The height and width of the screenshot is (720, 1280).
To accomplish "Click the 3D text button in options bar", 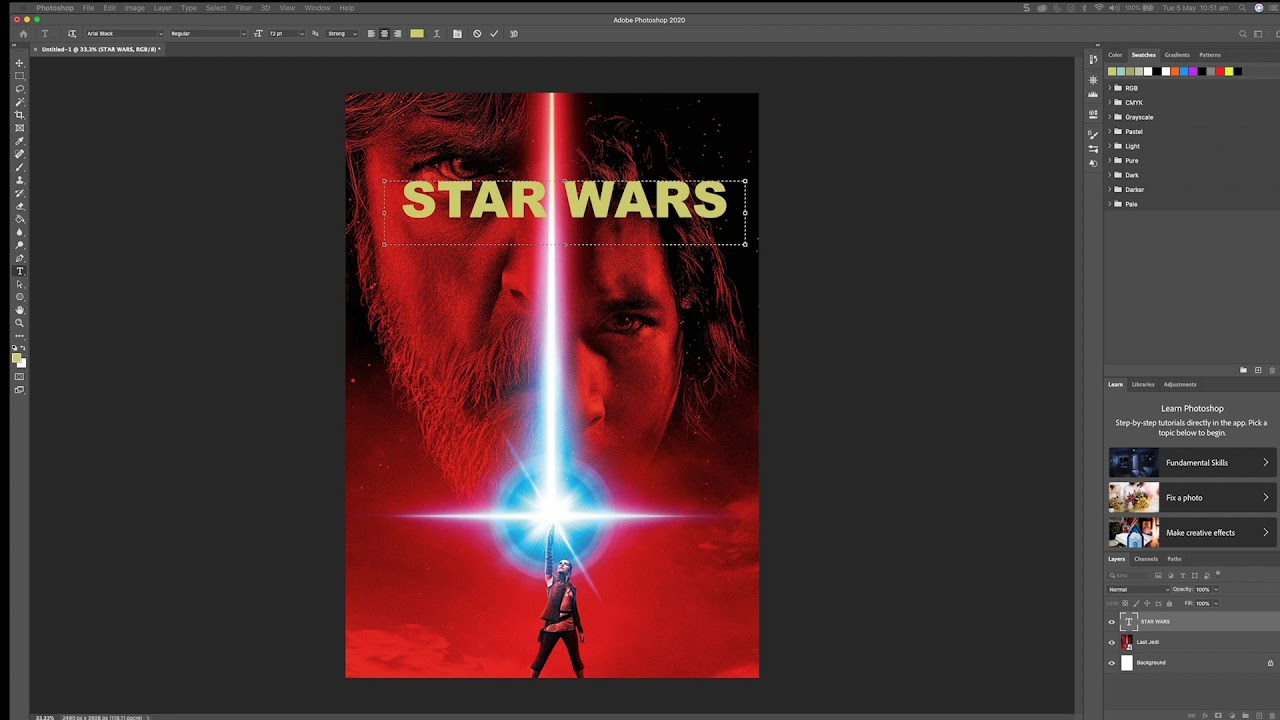I will click(x=514, y=34).
